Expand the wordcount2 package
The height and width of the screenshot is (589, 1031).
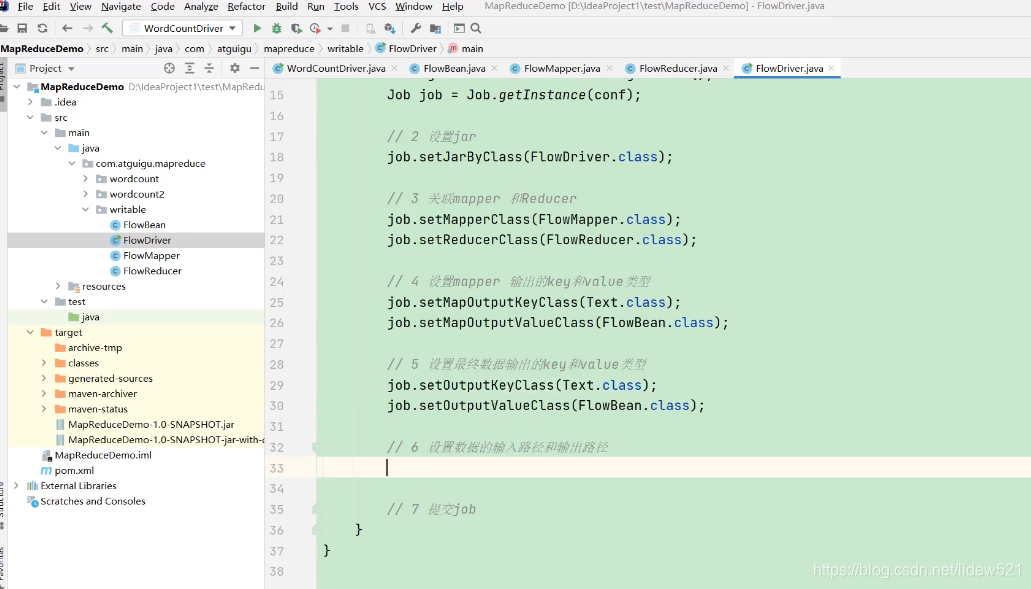tap(85, 194)
